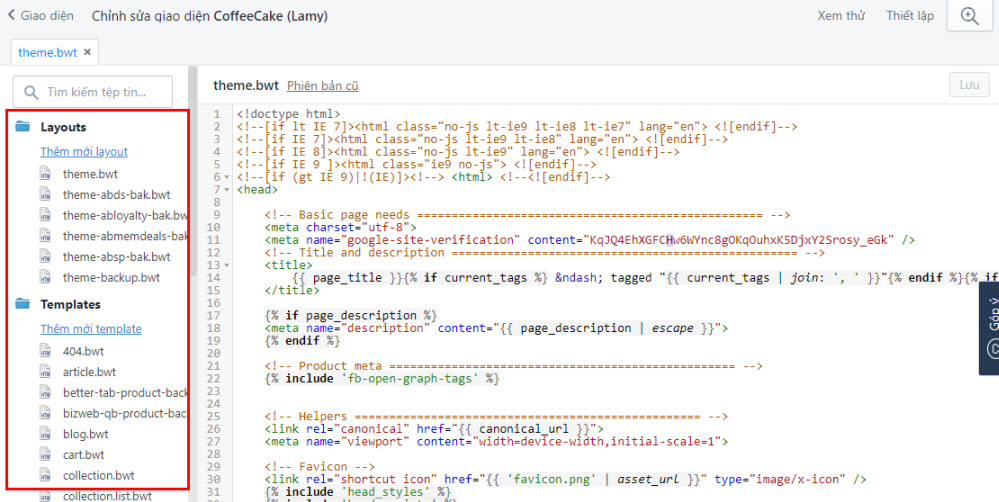Open the Phiên bản cũ link

point(322,86)
